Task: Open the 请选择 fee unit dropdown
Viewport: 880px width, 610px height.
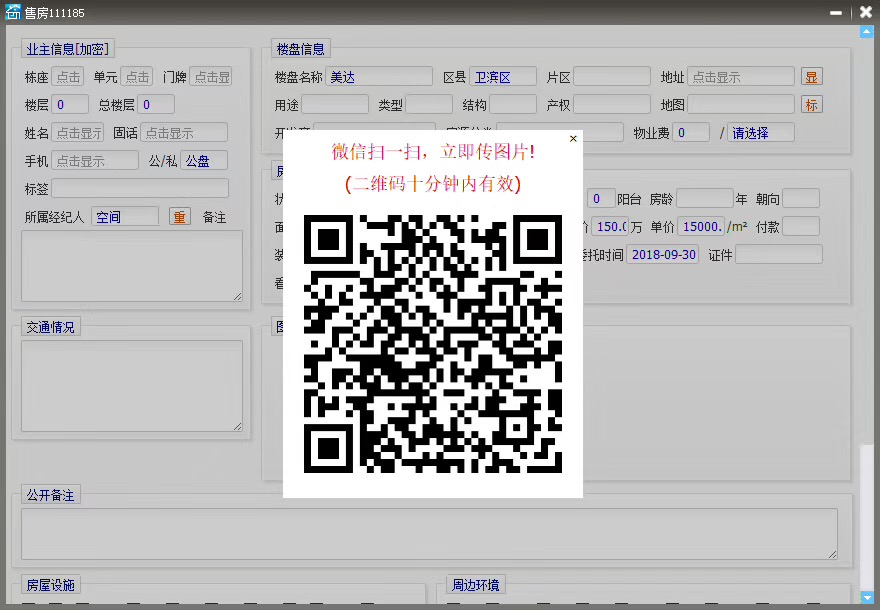Action: click(761, 133)
